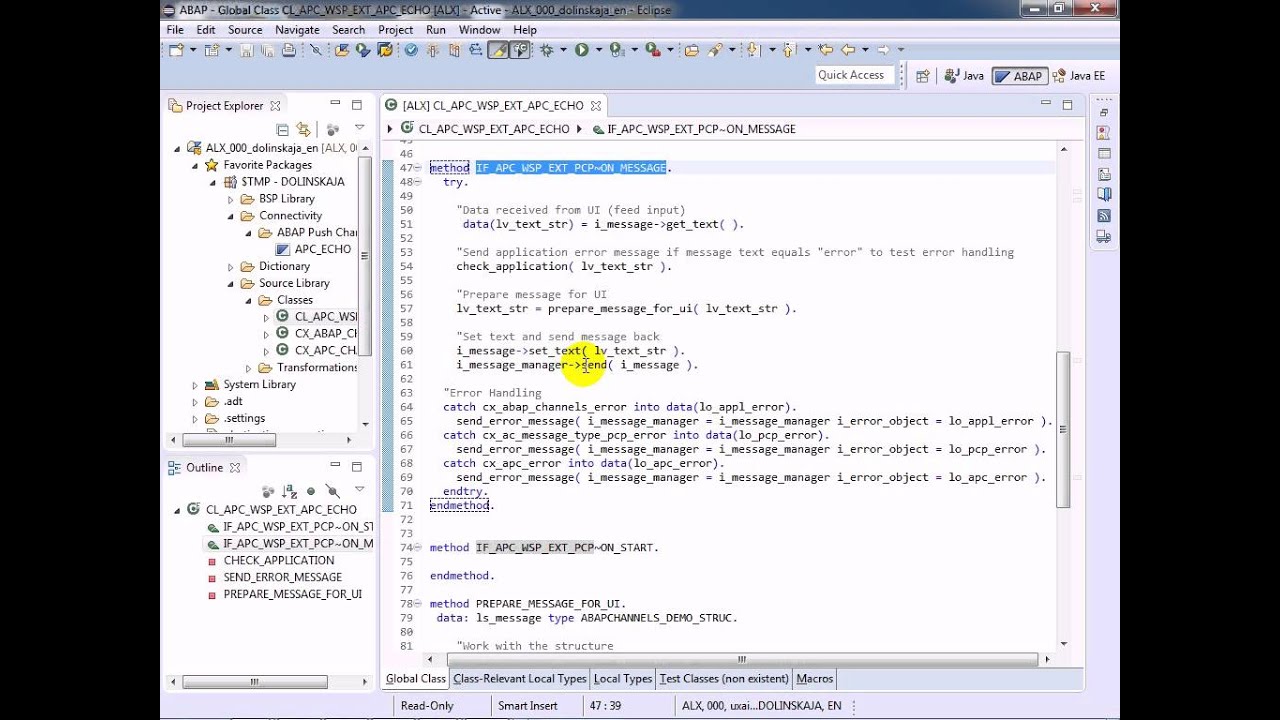Switch to Macros tab
The height and width of the screenshot is (720, 1280).
click(814, 678)
